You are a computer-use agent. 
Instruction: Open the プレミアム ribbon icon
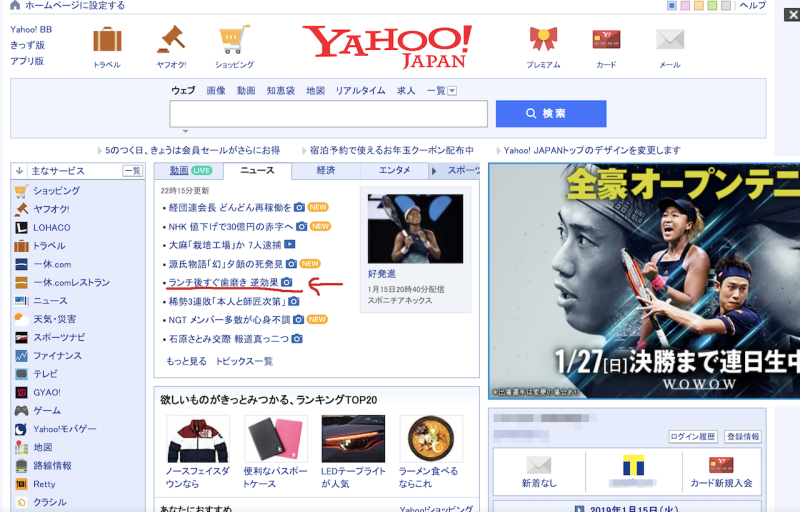coord(543,40)
